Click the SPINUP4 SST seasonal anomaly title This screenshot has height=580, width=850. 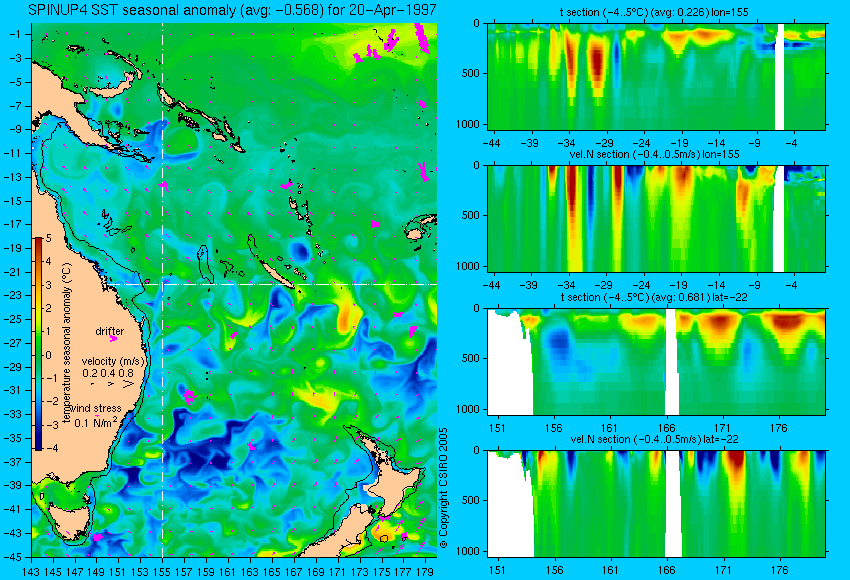[232, 10]
